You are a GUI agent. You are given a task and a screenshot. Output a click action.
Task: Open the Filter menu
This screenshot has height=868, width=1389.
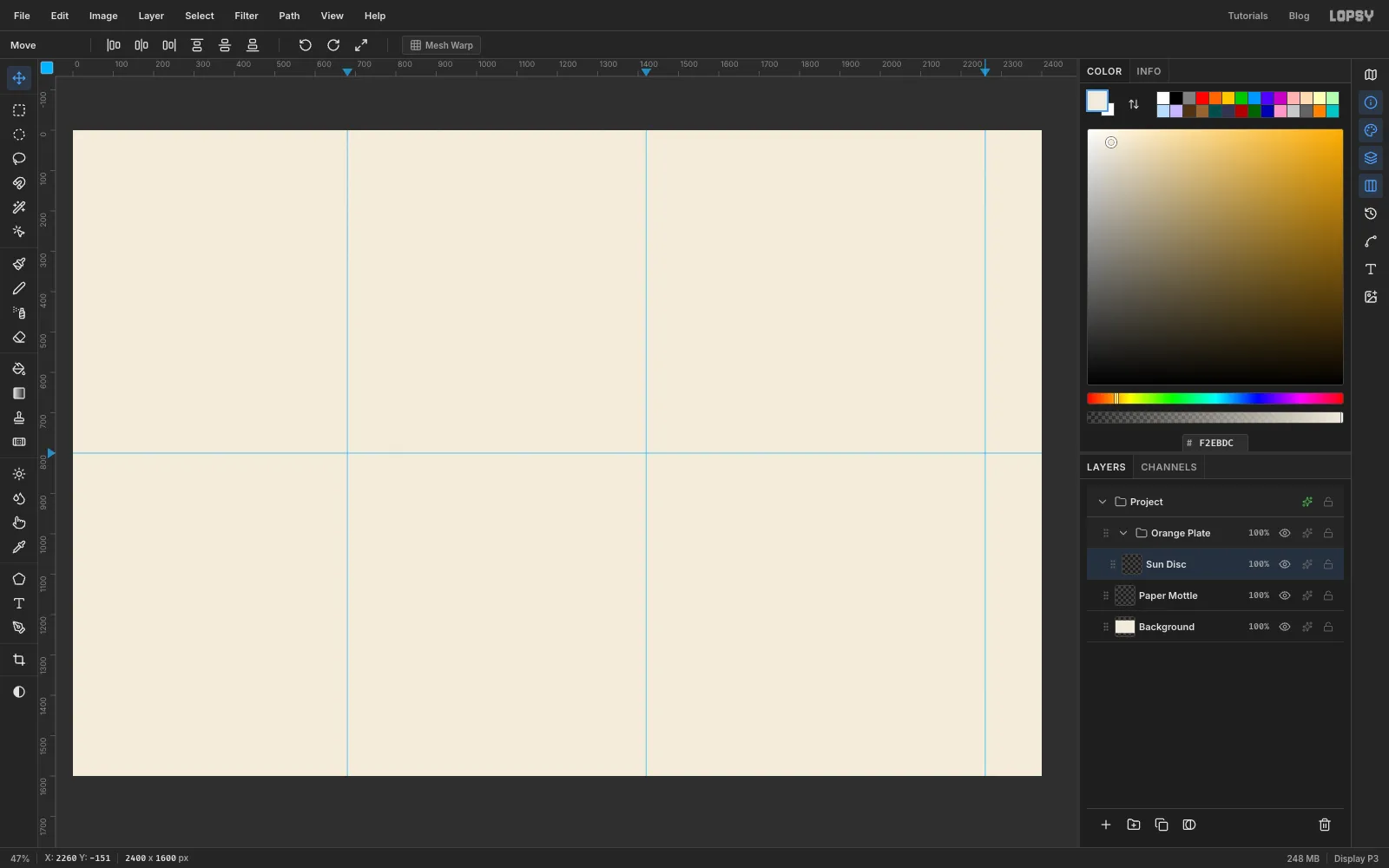pyautogui.click(x=247, y=16)
